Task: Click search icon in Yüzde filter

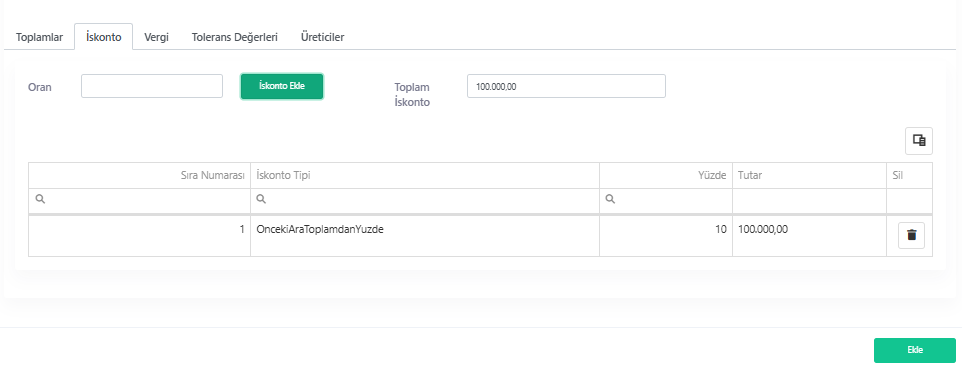Action: 610,199
